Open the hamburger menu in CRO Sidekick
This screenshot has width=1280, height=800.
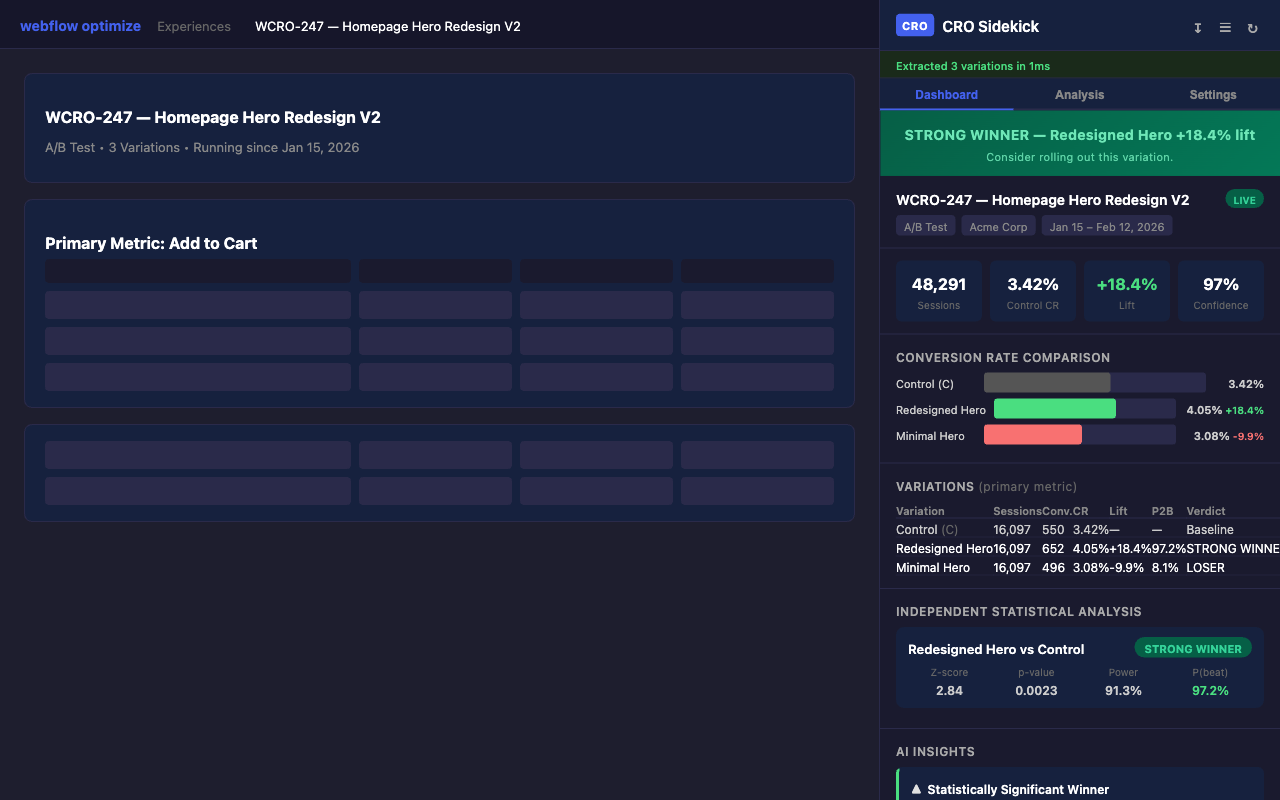click(1225, 28)
